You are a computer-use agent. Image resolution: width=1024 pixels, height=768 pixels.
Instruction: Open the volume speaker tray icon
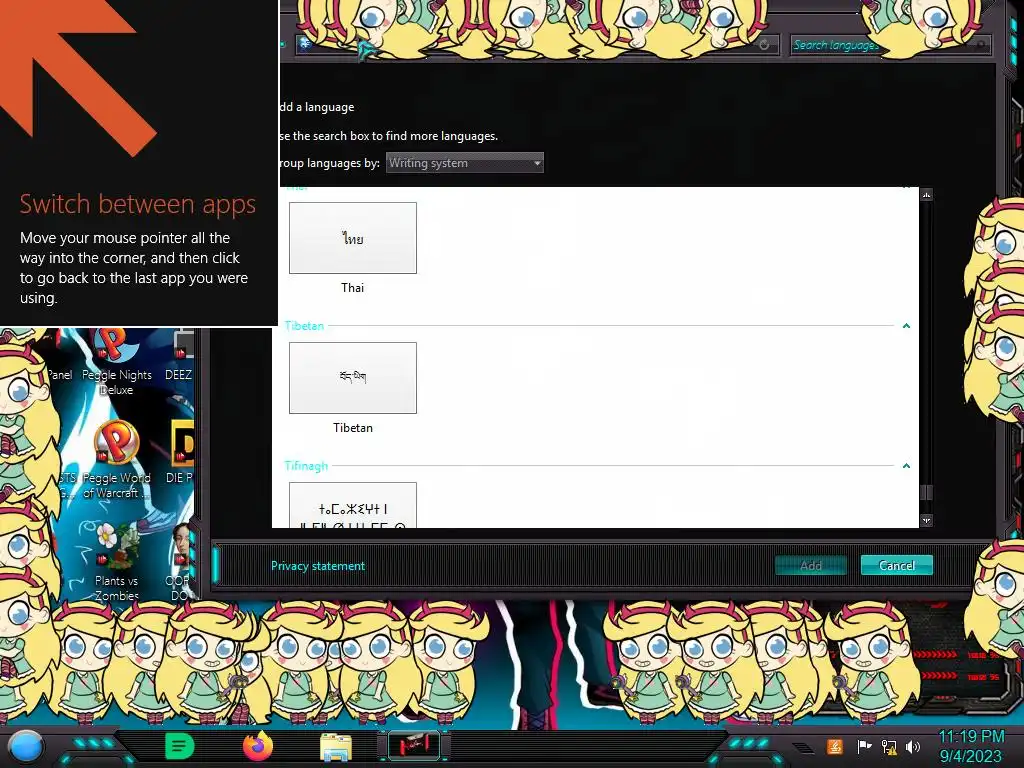coord(913,746)
